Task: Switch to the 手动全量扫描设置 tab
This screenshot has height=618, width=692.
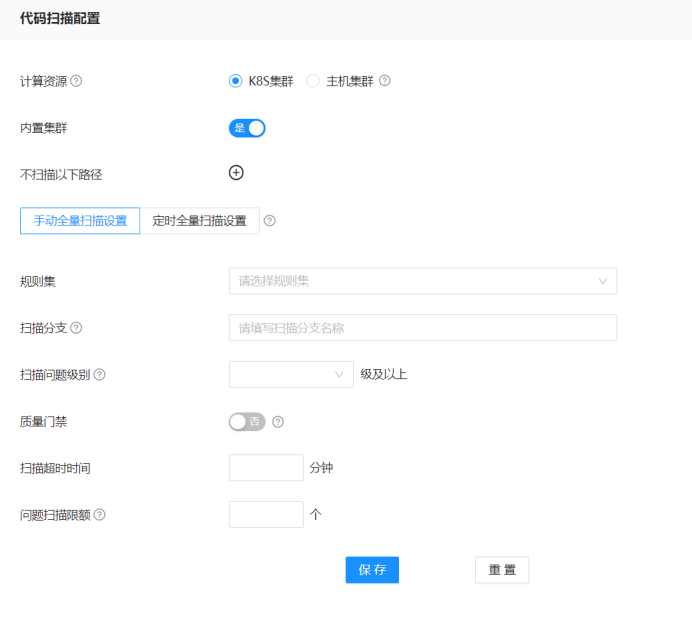Action: pyautogui.click(x=80, y=221)
